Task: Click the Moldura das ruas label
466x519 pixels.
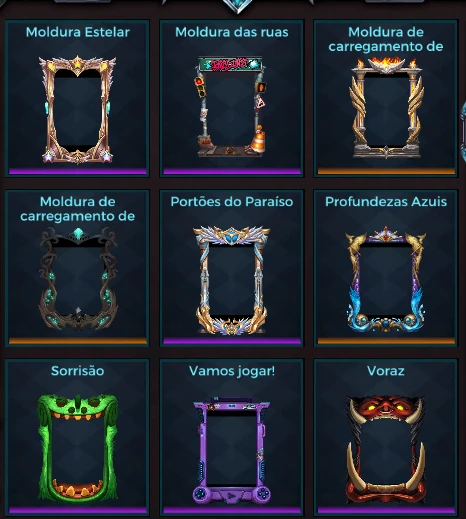Action: [232, 32]
